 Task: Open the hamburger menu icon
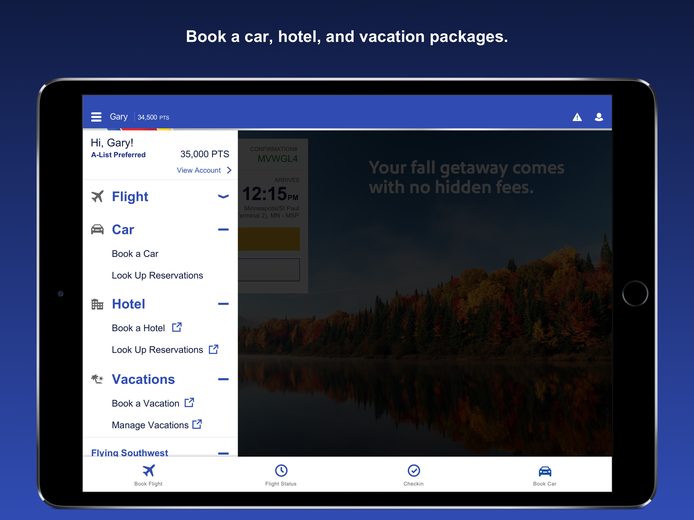(96, 117)
